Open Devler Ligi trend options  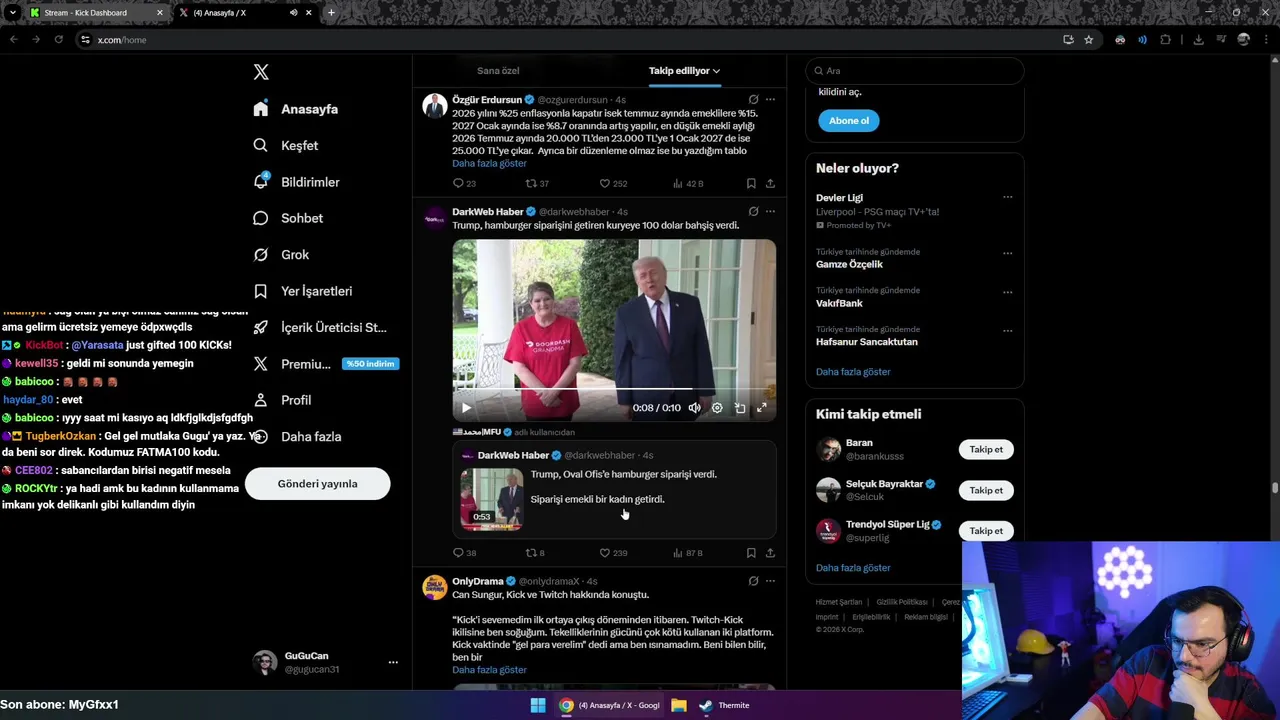[1007, 197]
